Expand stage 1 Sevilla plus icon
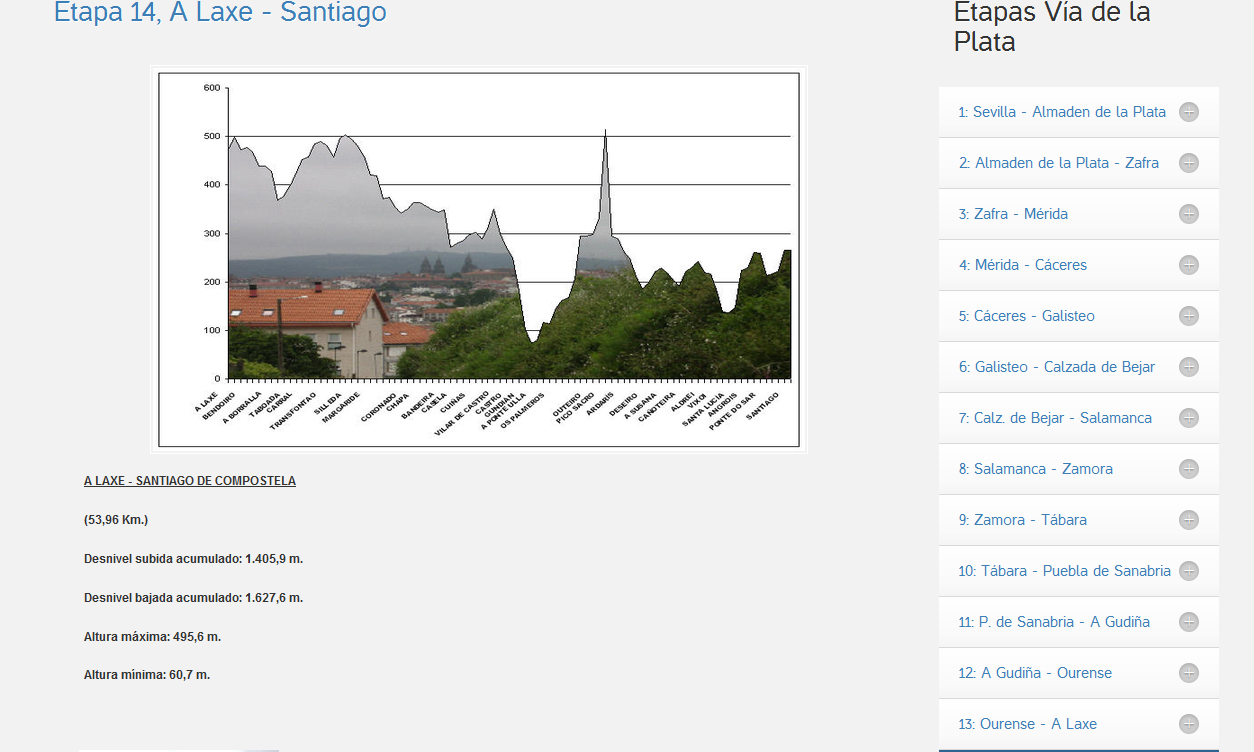This screenshot has width=1254, height=752. pyautogui.click(x=1188, y=112)
